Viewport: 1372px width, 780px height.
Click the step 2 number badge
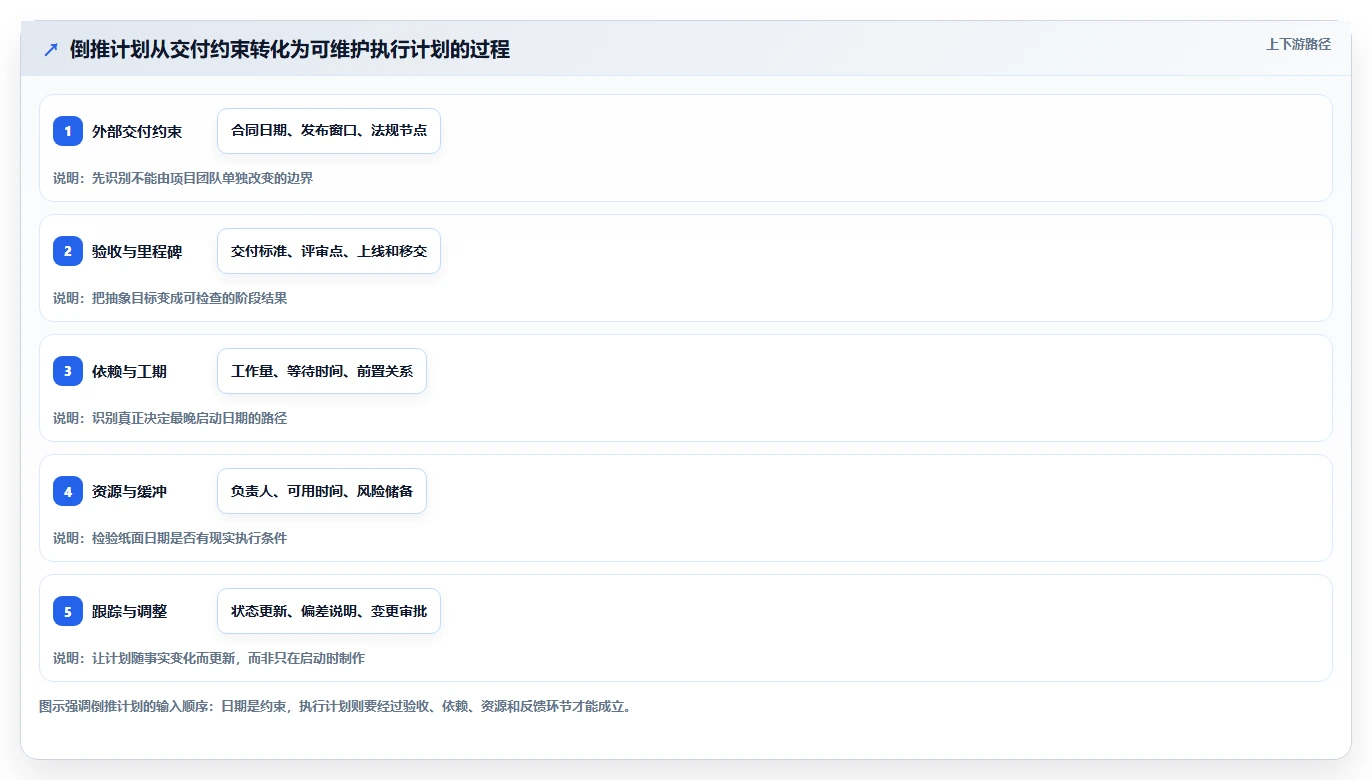[x=68, y=251]
